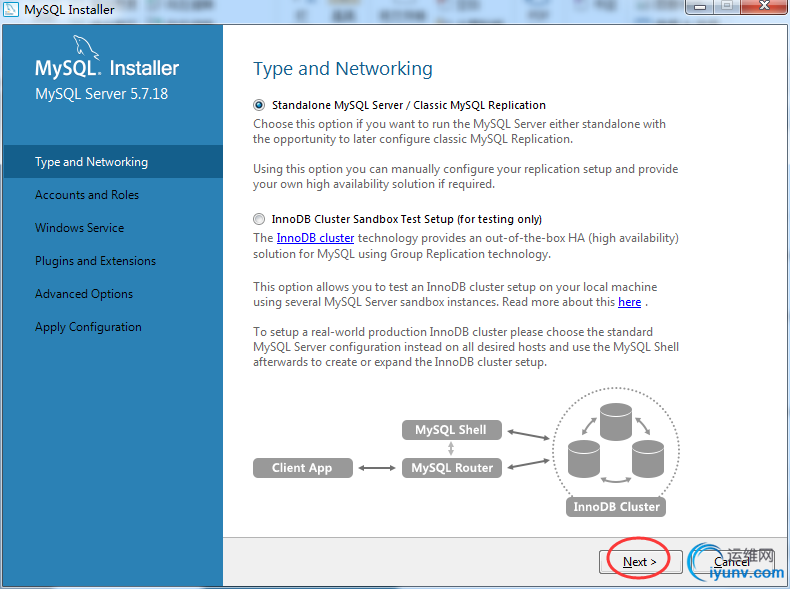The height and width of the screenshot is (589, 790).
Task: Click 'MySQL Server 5.7.18' sidebar text
Action: pos(101,94)
